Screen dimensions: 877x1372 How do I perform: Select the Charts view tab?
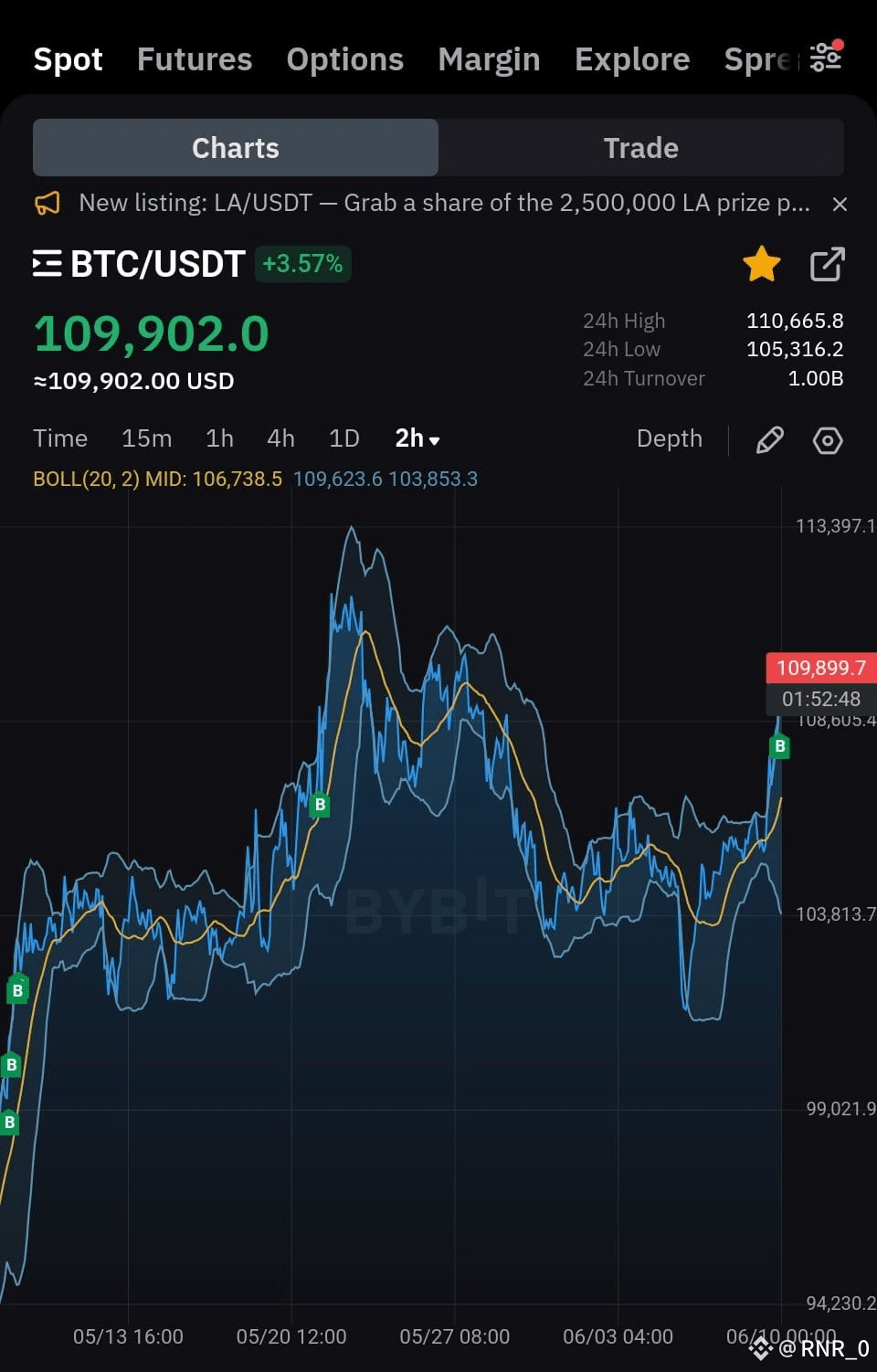click(x=236, y=147)
